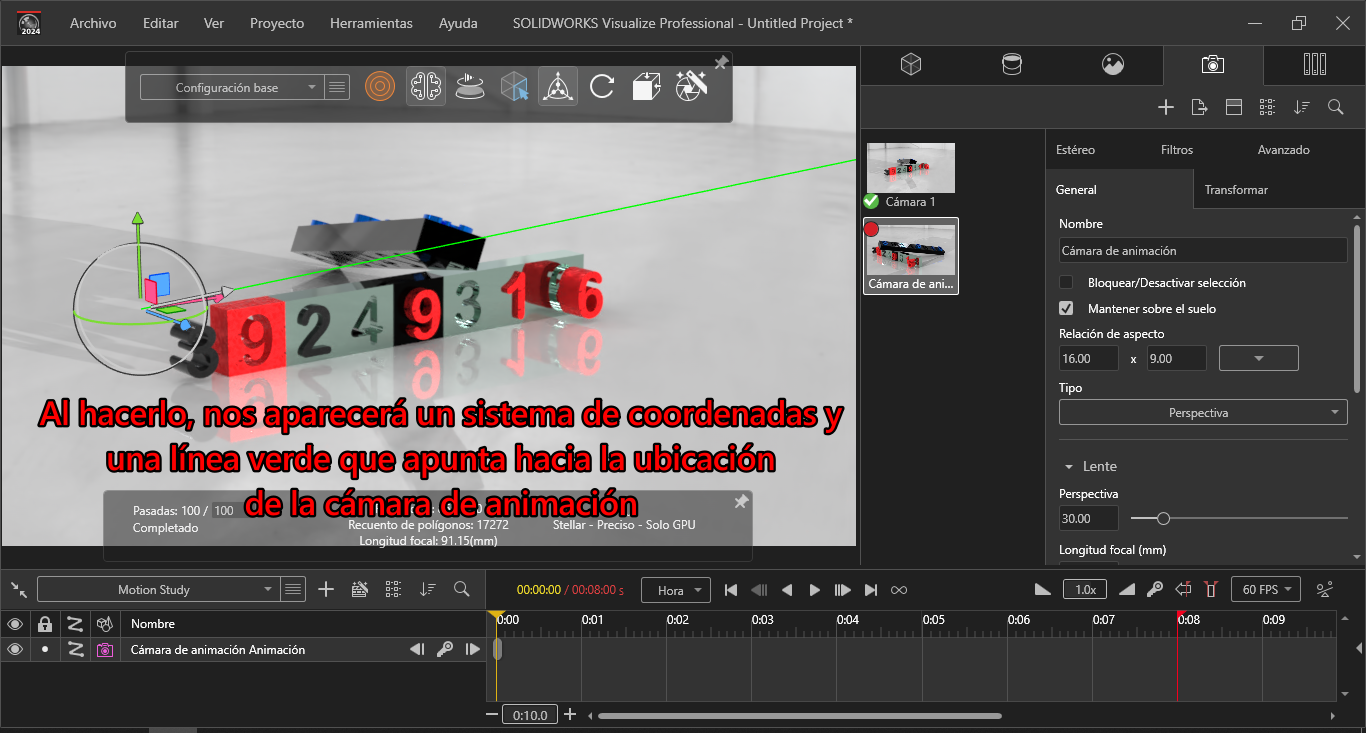1366x733 pixels.
Task: Change the camera list view mode icon
Action: click(x=1267, y=107)
